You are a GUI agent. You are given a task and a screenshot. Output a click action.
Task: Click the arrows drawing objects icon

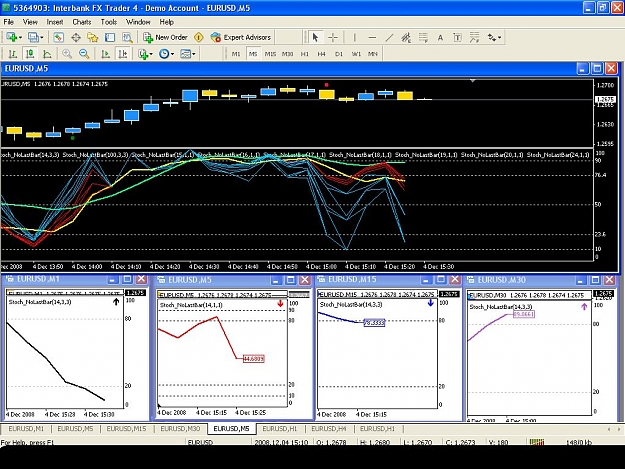tap(491, 37)
